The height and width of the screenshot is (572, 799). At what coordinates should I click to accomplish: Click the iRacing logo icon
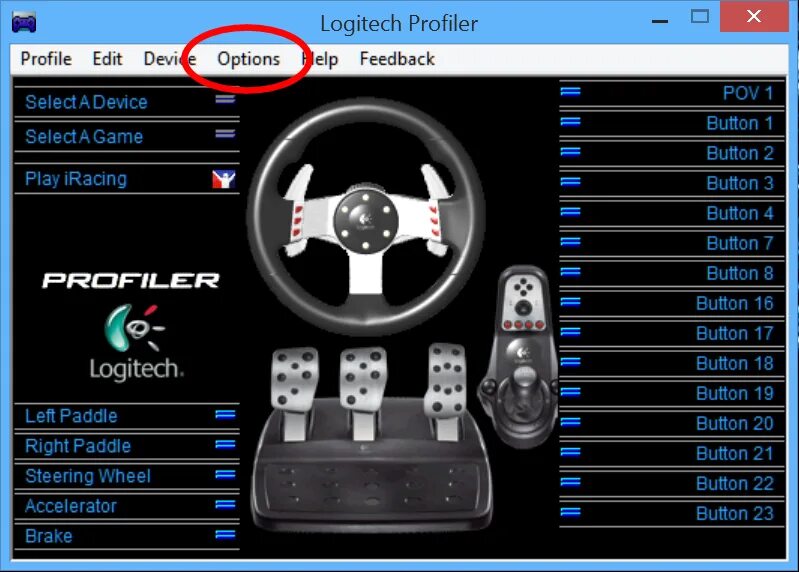[x=224, y=179]
